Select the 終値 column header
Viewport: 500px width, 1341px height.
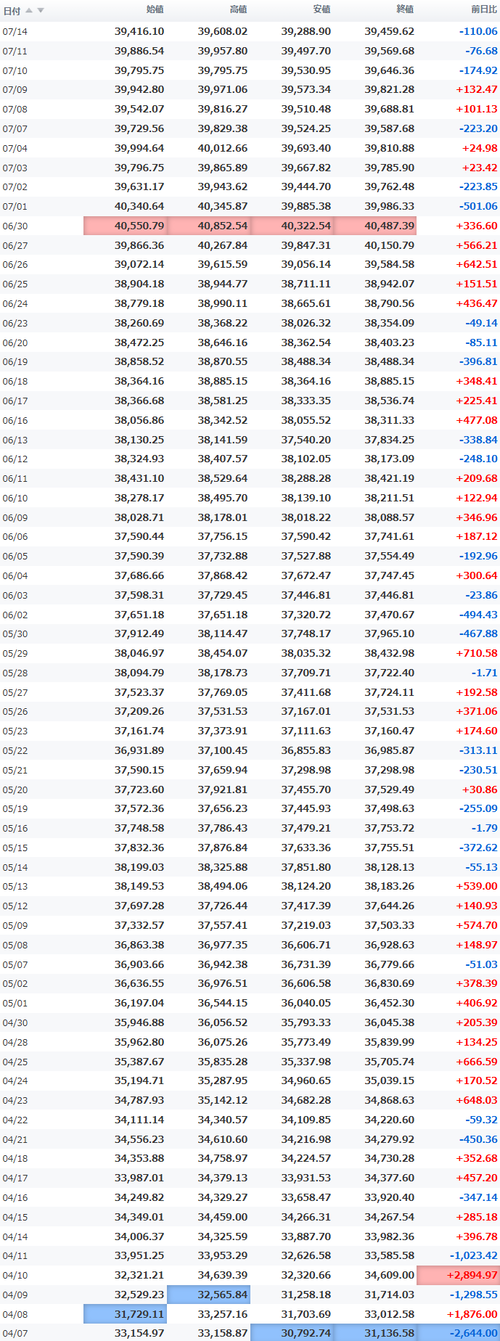point(404,10)
